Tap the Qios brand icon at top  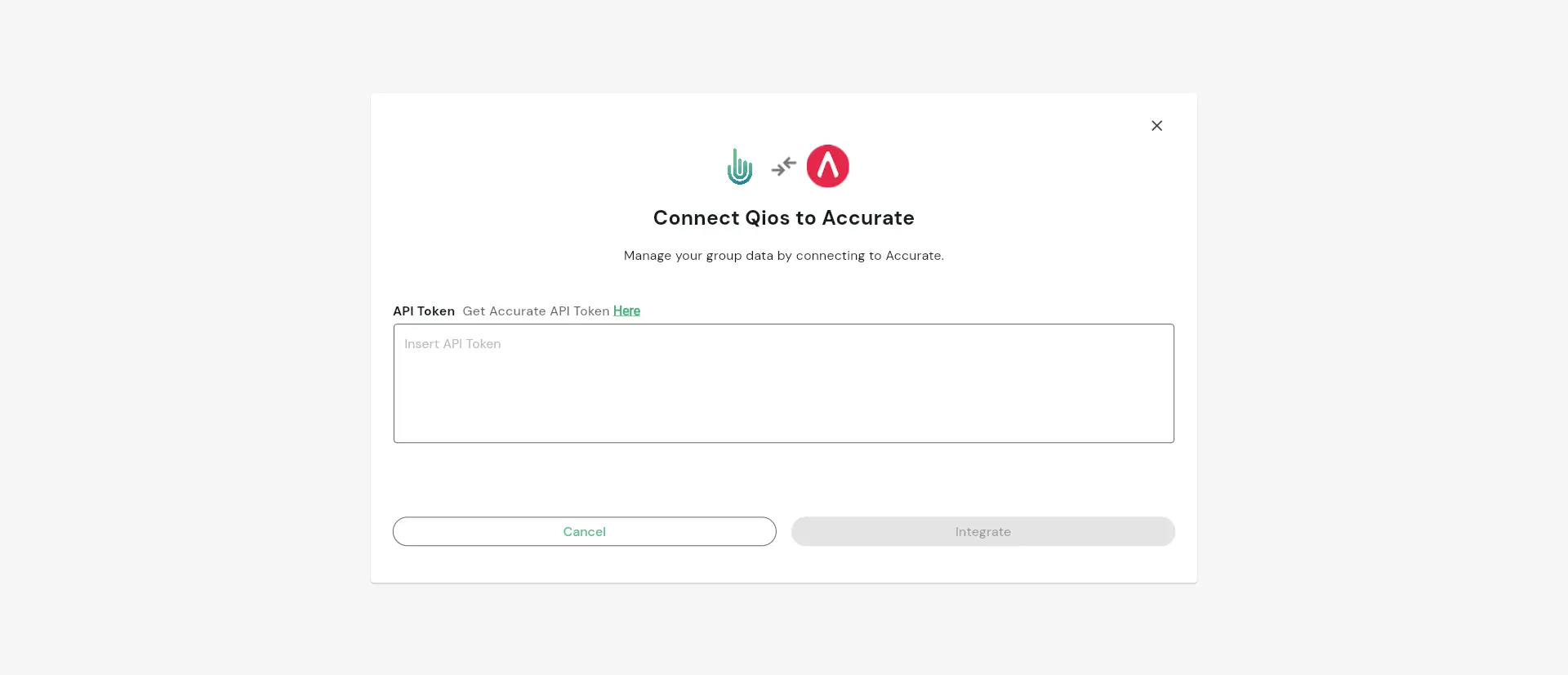point(739,166)
